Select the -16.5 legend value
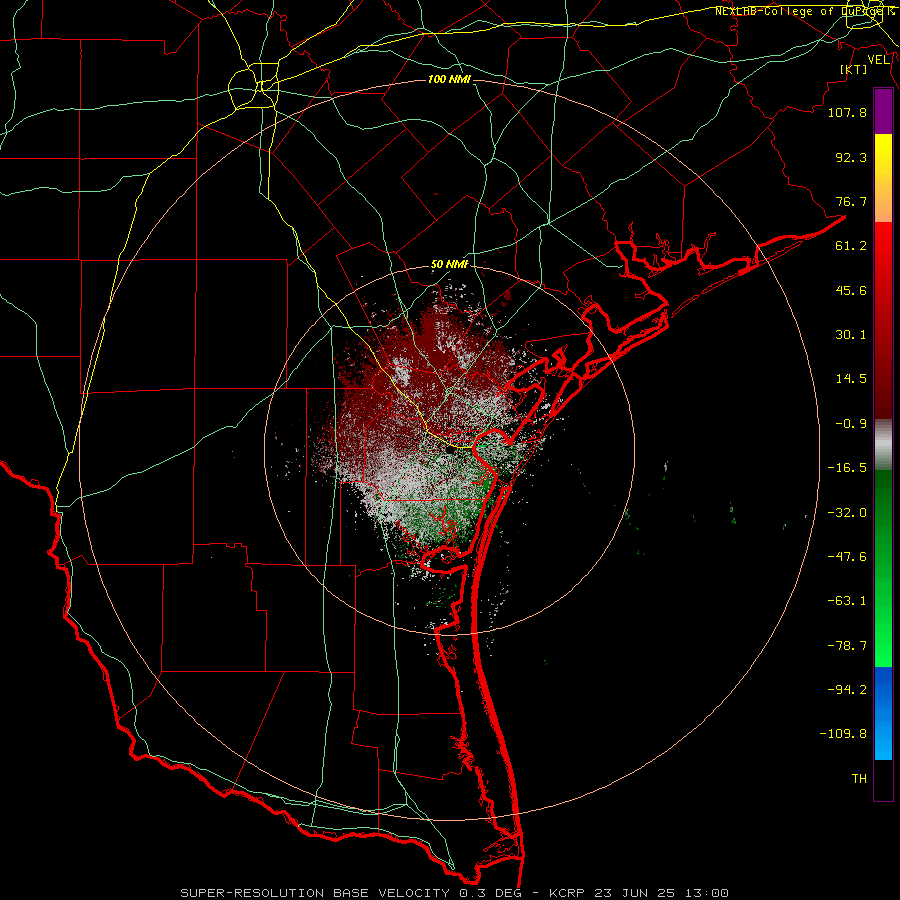This screenshot has width=900, height=900. point(847,468)
